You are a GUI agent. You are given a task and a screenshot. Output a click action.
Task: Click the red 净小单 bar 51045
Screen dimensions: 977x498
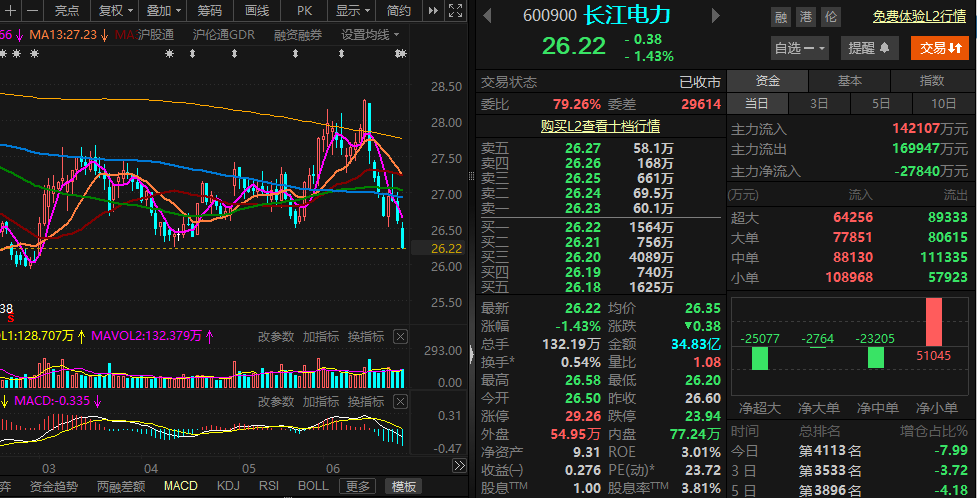pyautogui.click(x=933, y=322)
